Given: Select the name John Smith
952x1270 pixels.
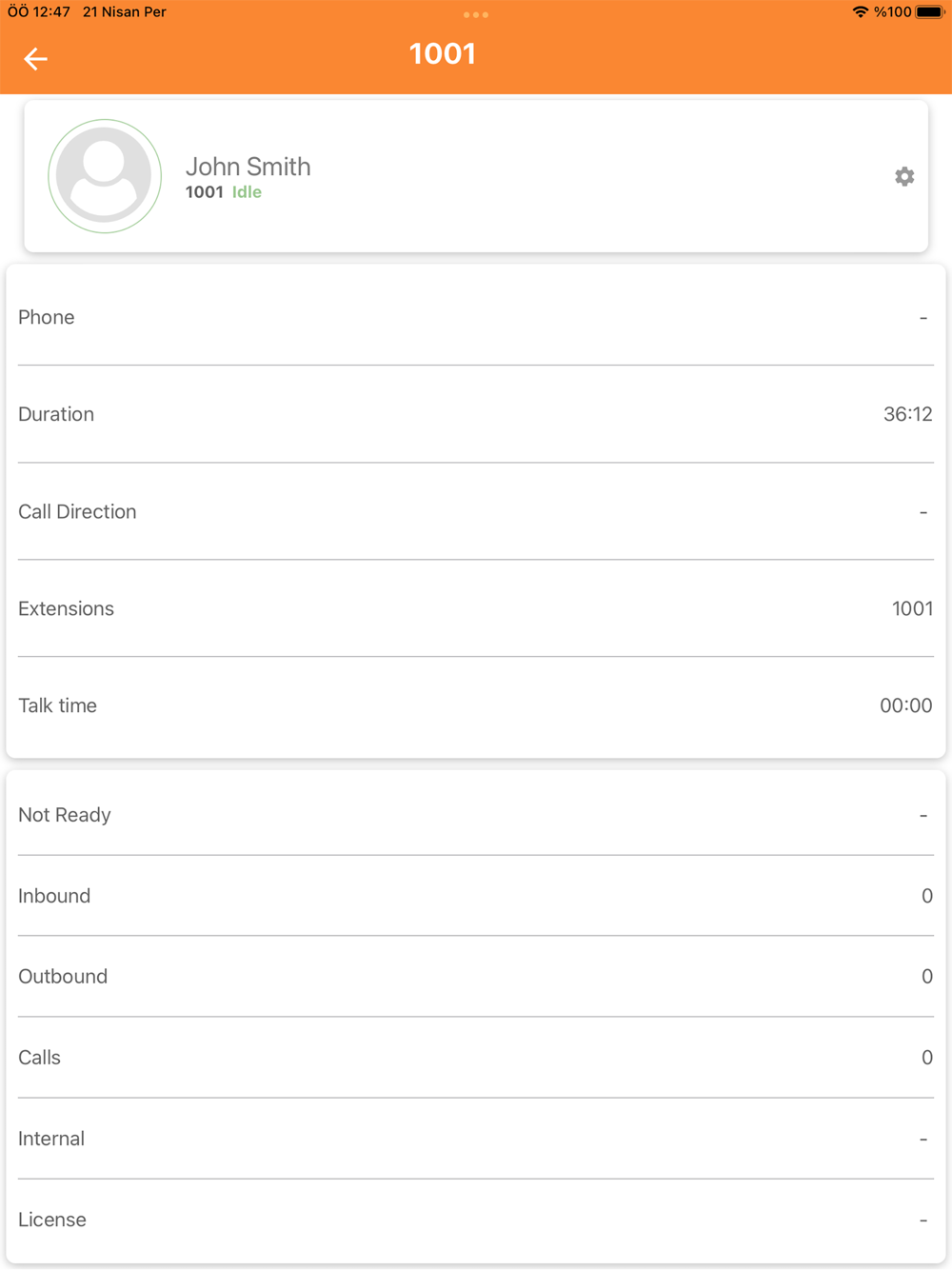Looking at the screenshot, I should click(248, 167).
